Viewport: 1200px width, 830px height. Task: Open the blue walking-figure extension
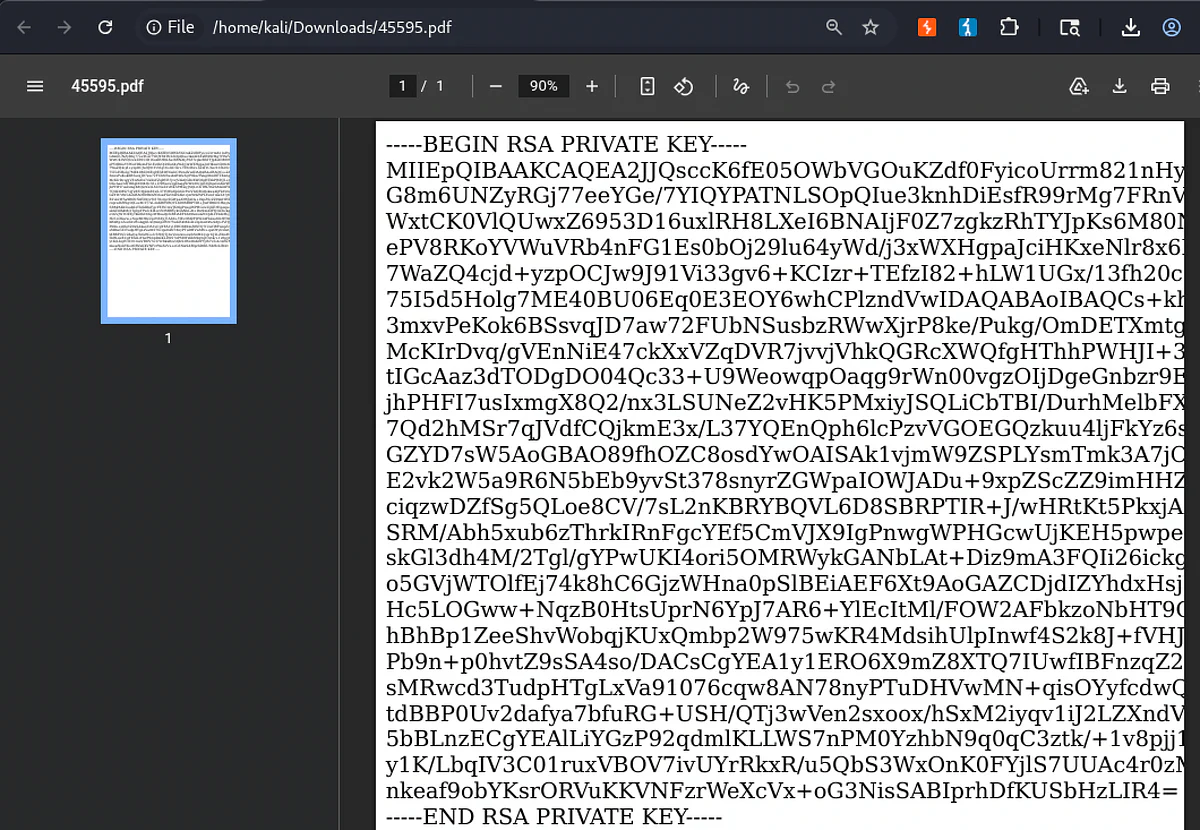tap(967, 28)
